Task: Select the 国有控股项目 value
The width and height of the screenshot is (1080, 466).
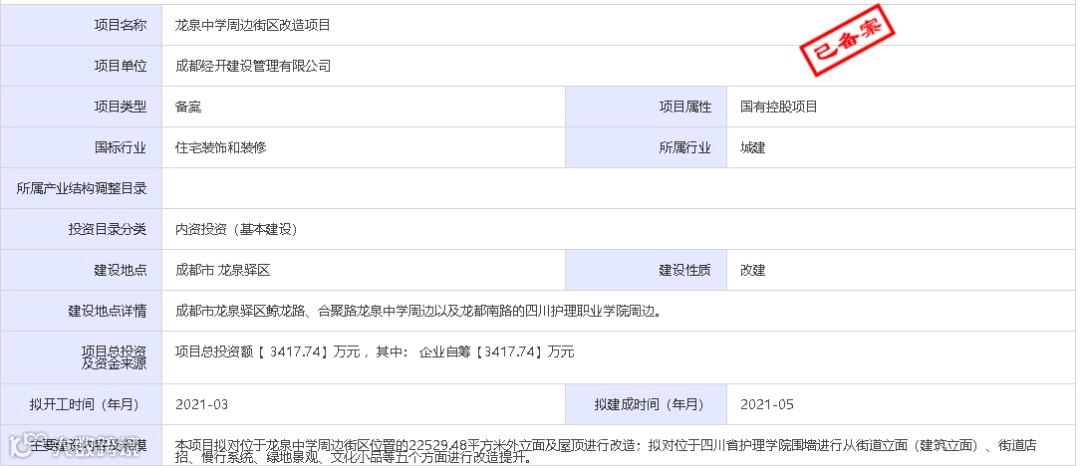Action: [x=778, y=107]
